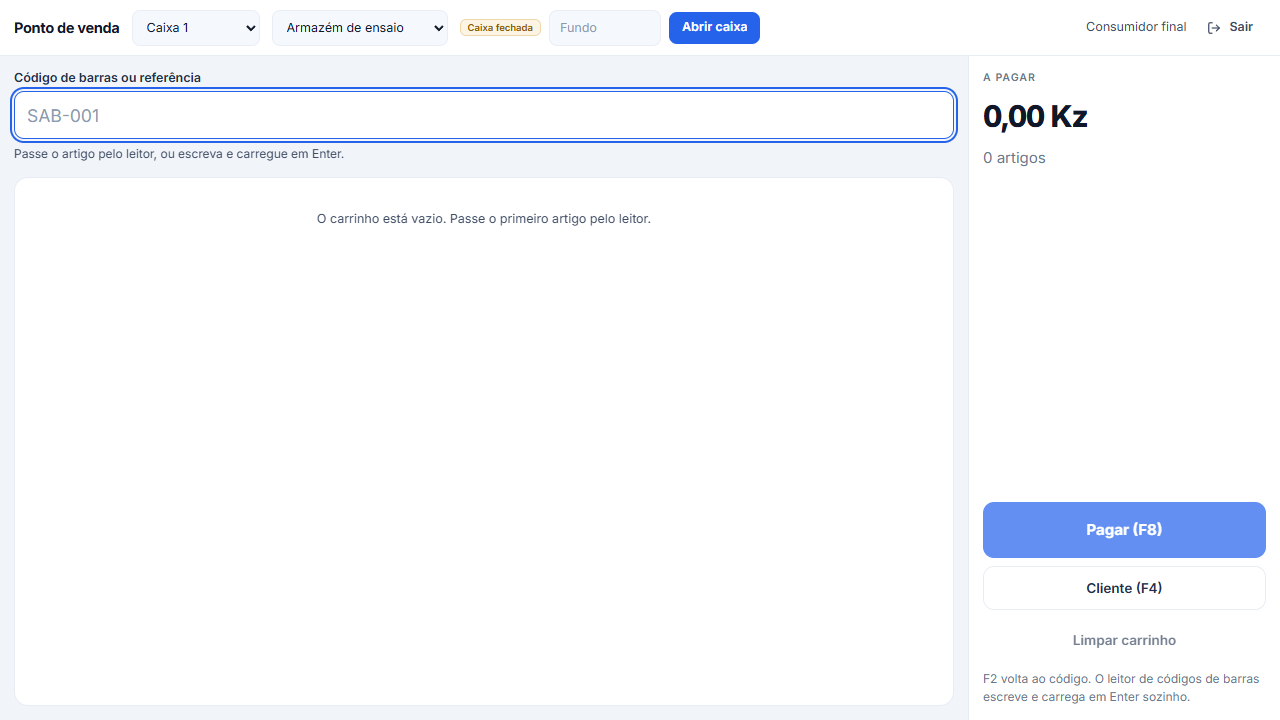
Task: Click the Caixa fechada status badge
Action: click(x=500, y=28)
